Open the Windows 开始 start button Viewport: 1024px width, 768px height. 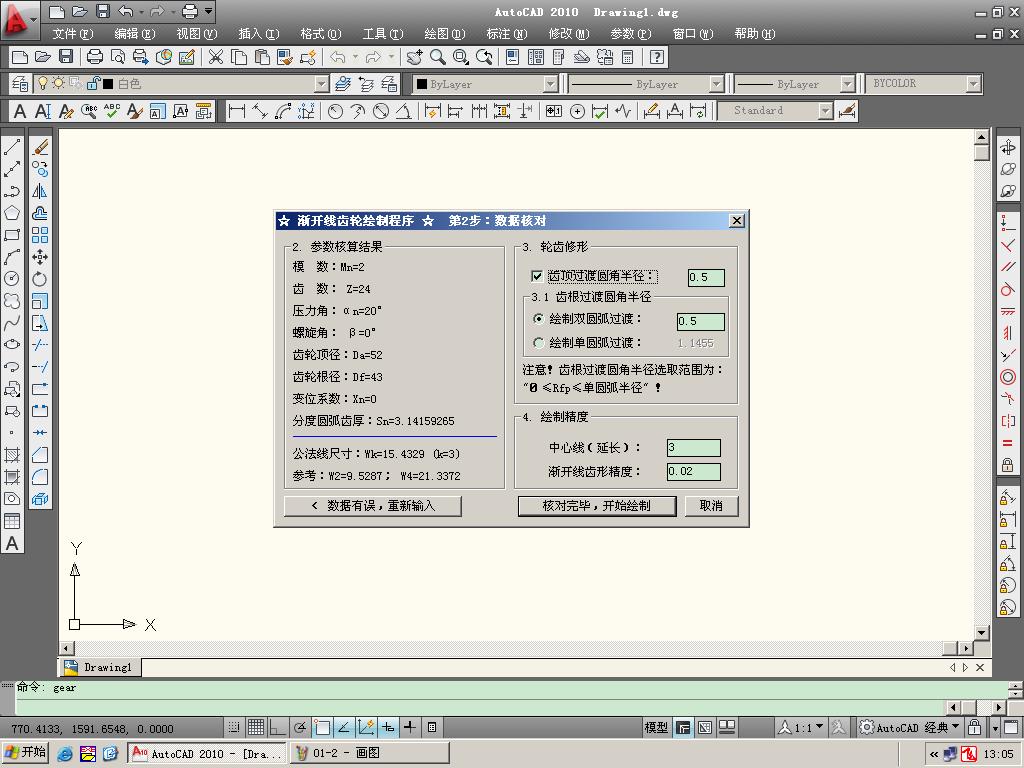click(x=26, y=752)
